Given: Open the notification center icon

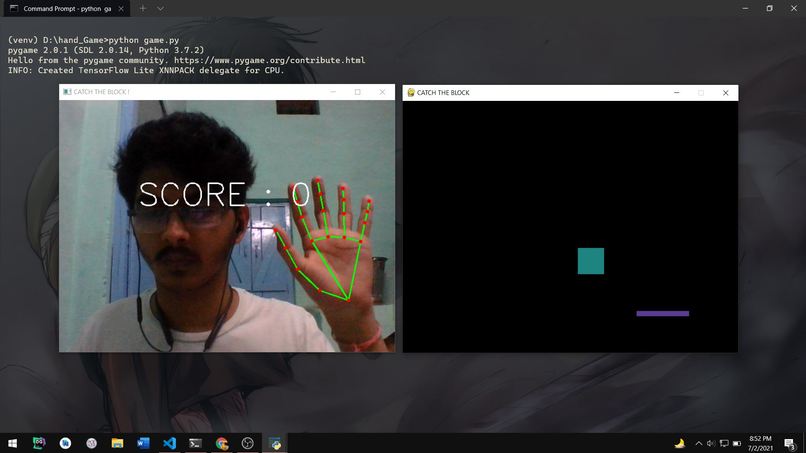Looking at the screenshot, I should pos(790,443).
